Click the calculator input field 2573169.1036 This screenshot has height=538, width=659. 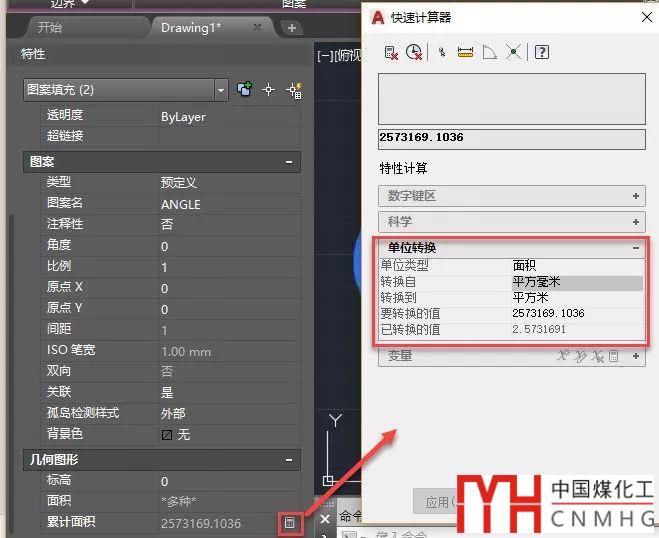(x=511, y=139)
